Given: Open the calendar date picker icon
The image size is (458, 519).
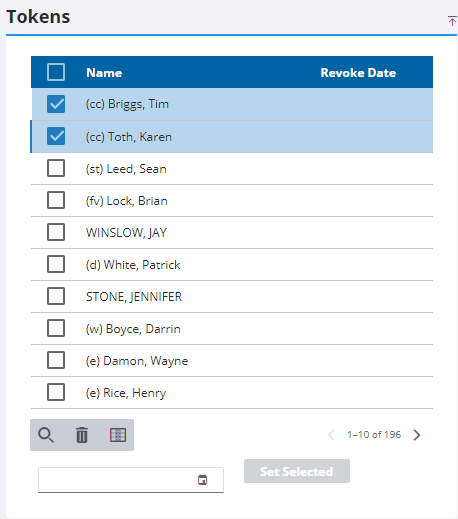Looking at the screenshot, I should click(202, 480).
